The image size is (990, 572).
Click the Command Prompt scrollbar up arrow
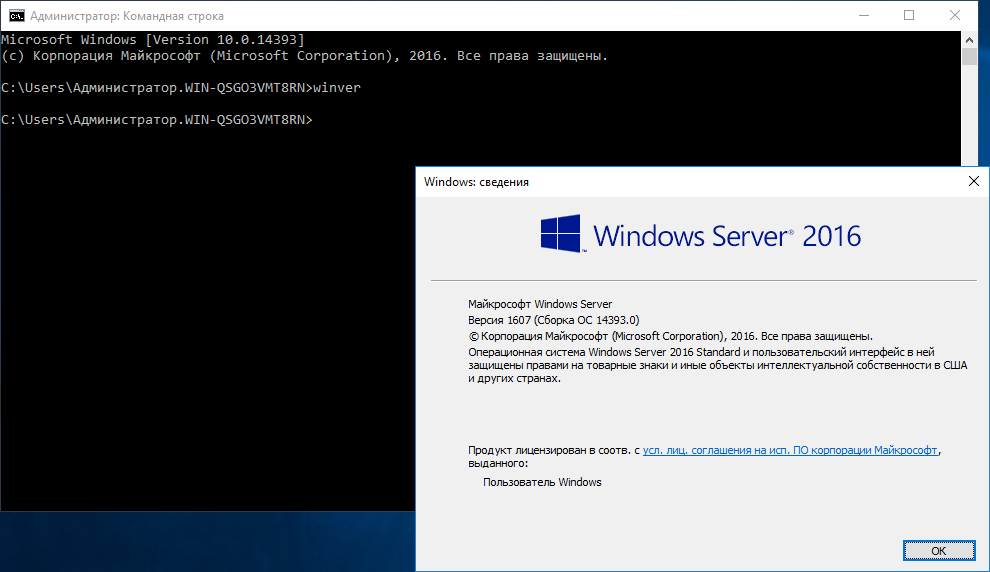969,39
